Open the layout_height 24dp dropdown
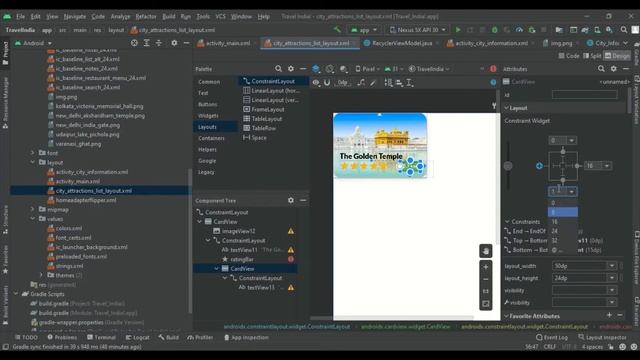Viewport: 640px width, 360px height. [x=611, y=278]
